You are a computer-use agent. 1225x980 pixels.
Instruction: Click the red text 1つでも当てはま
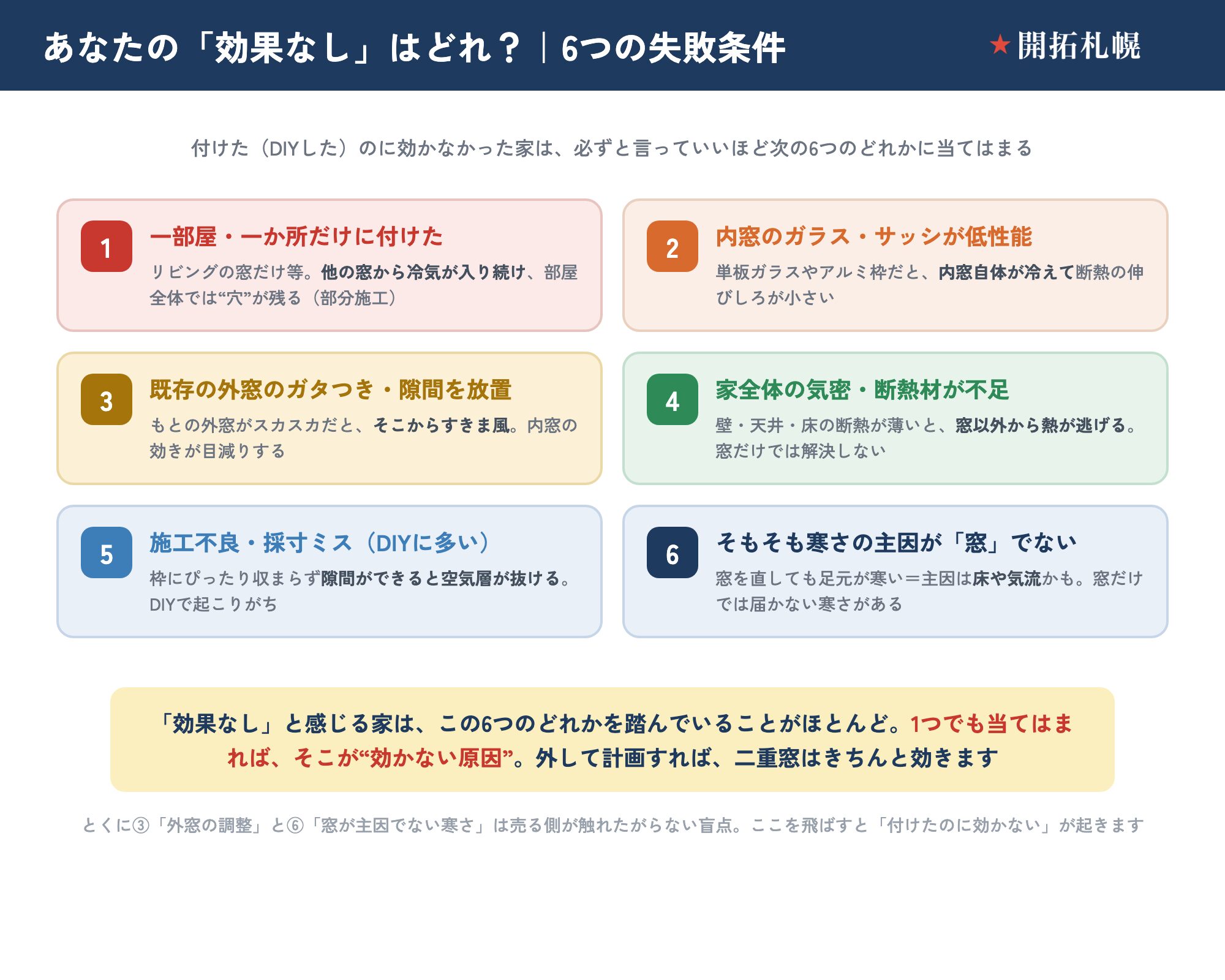click(x=992, y=723)
